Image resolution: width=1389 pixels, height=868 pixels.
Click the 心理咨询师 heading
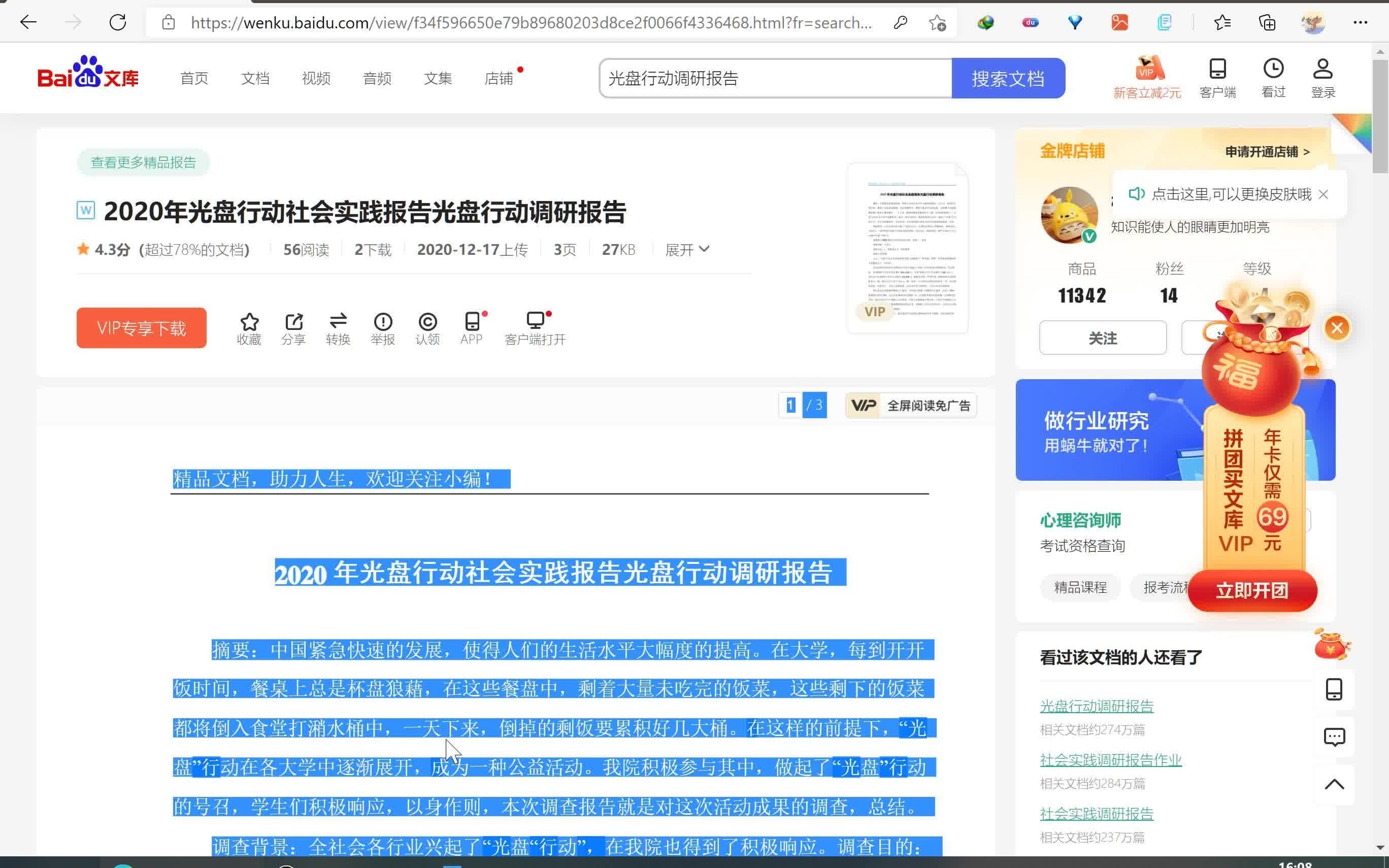coord(1080,520)
